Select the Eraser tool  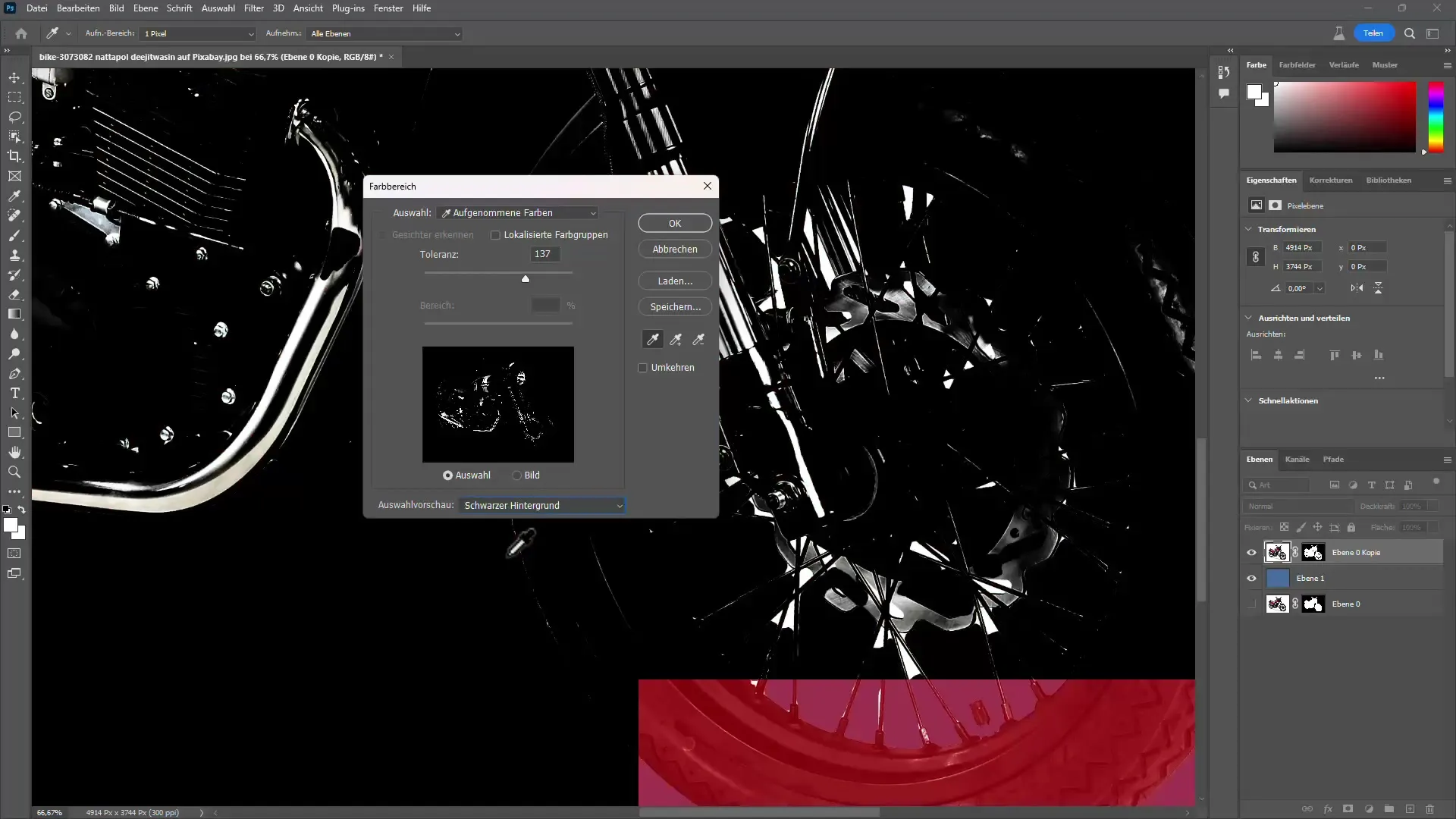(x=14, y=294)
